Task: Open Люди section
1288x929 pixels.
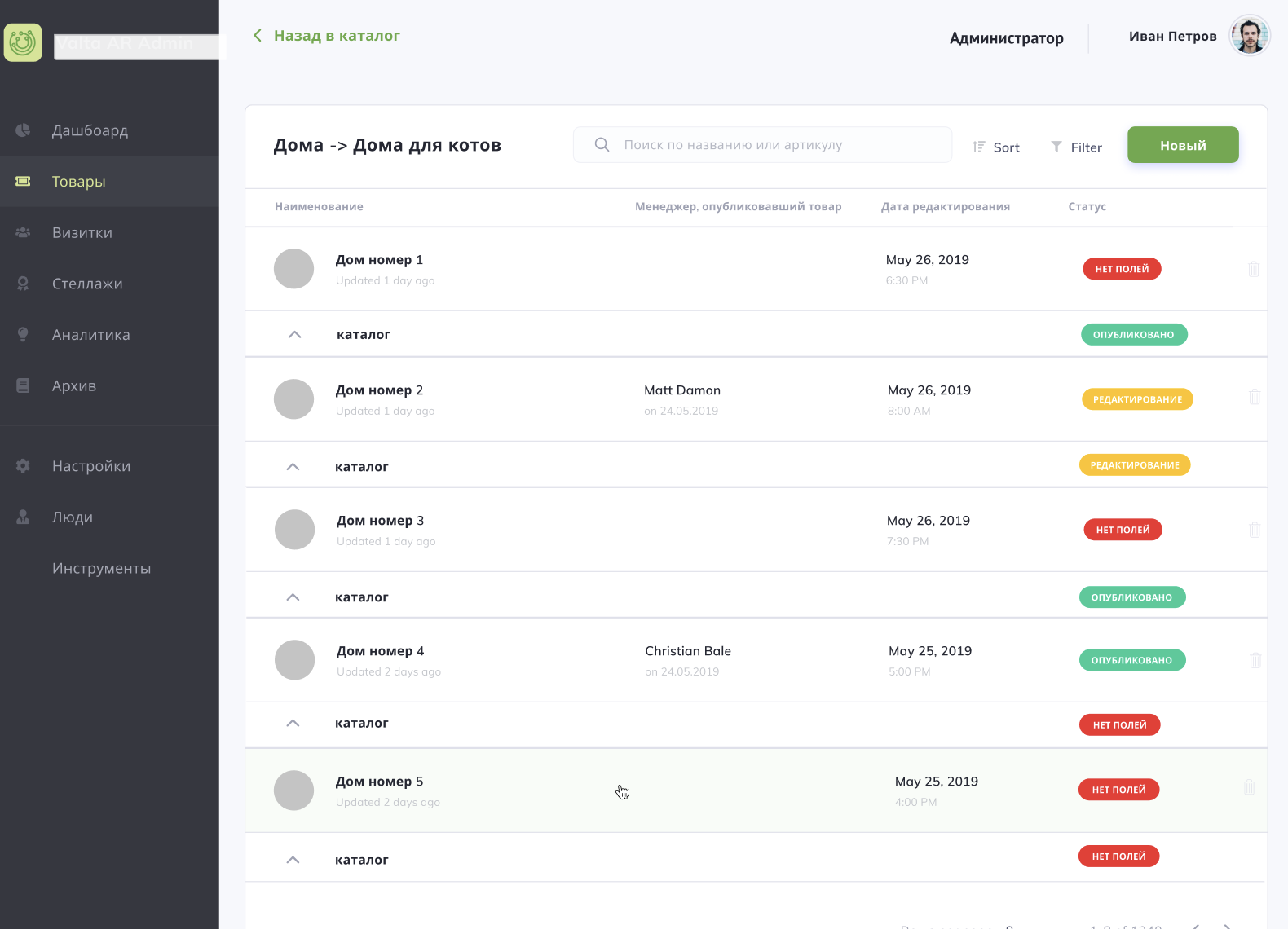Action: 73,517
